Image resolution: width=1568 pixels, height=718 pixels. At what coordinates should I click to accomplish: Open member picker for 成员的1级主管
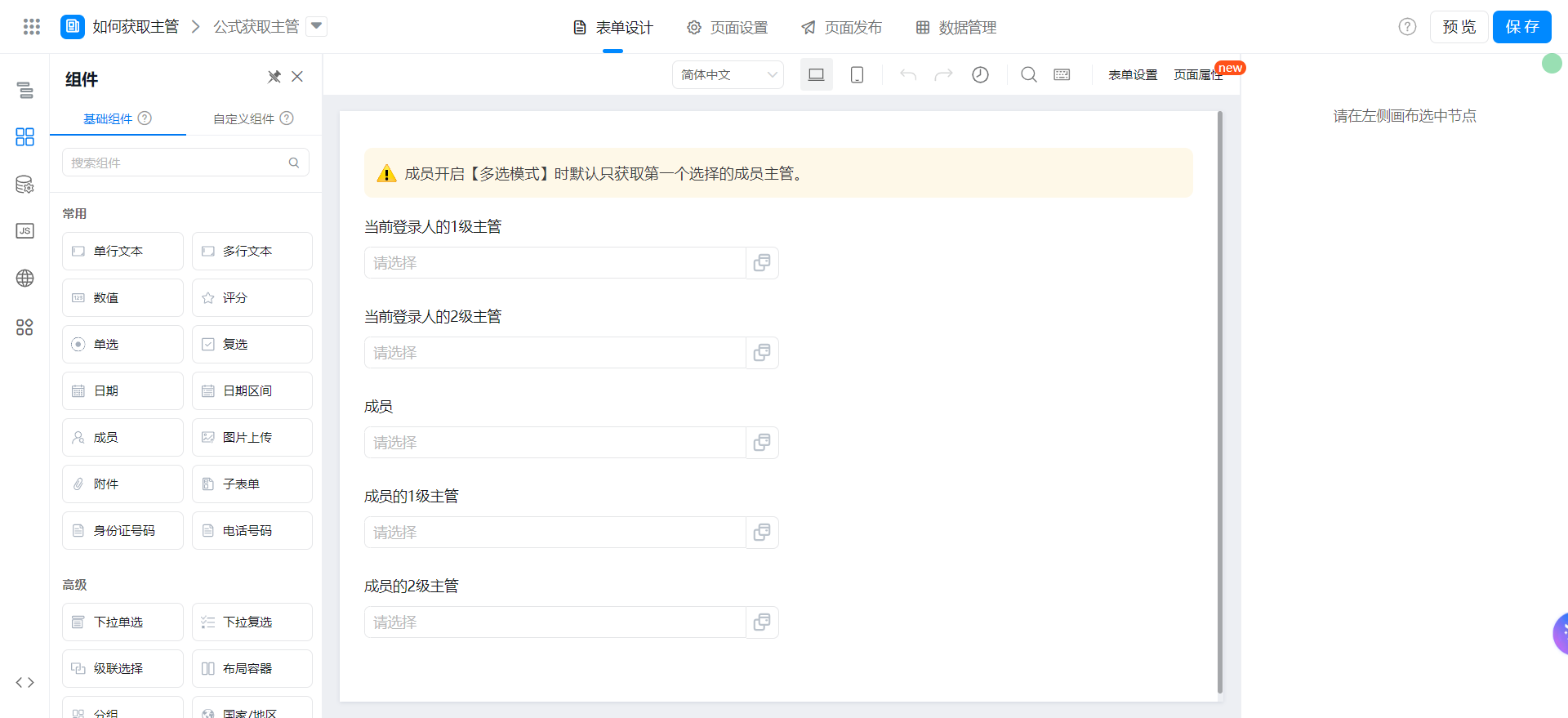[762, 533]
